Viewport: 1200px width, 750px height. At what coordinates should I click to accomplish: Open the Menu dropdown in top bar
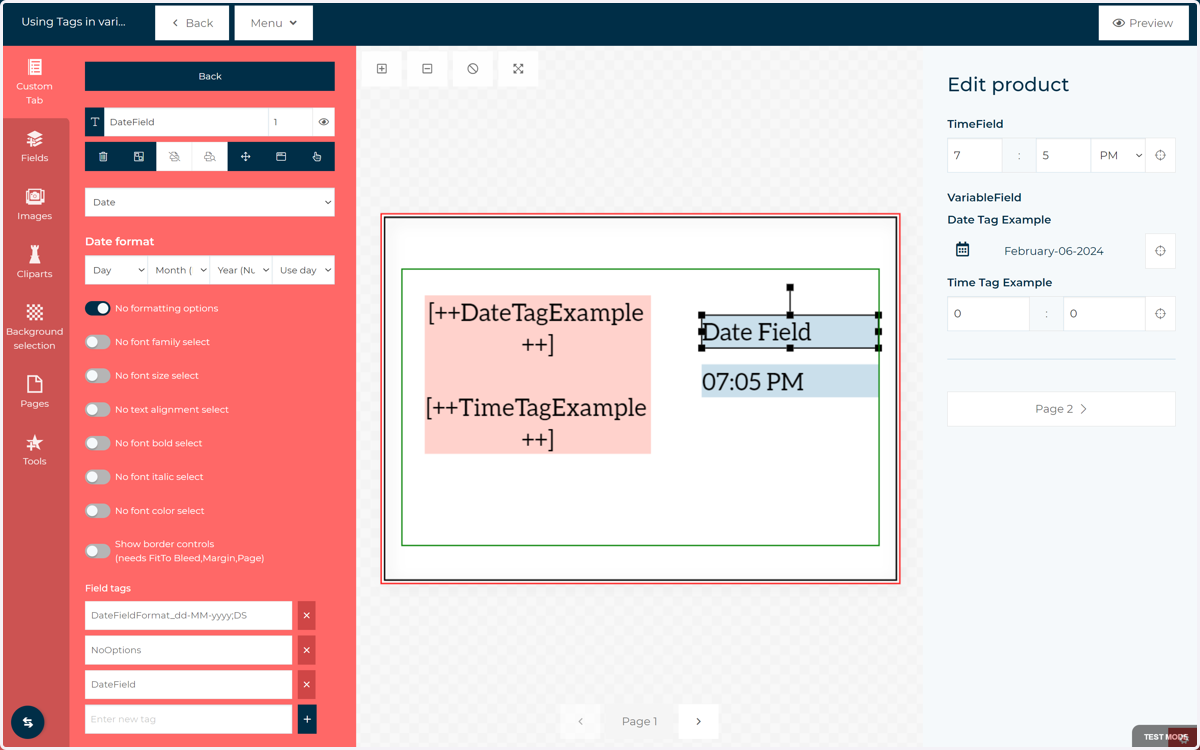pyautogui.click(x=274, y=23)
